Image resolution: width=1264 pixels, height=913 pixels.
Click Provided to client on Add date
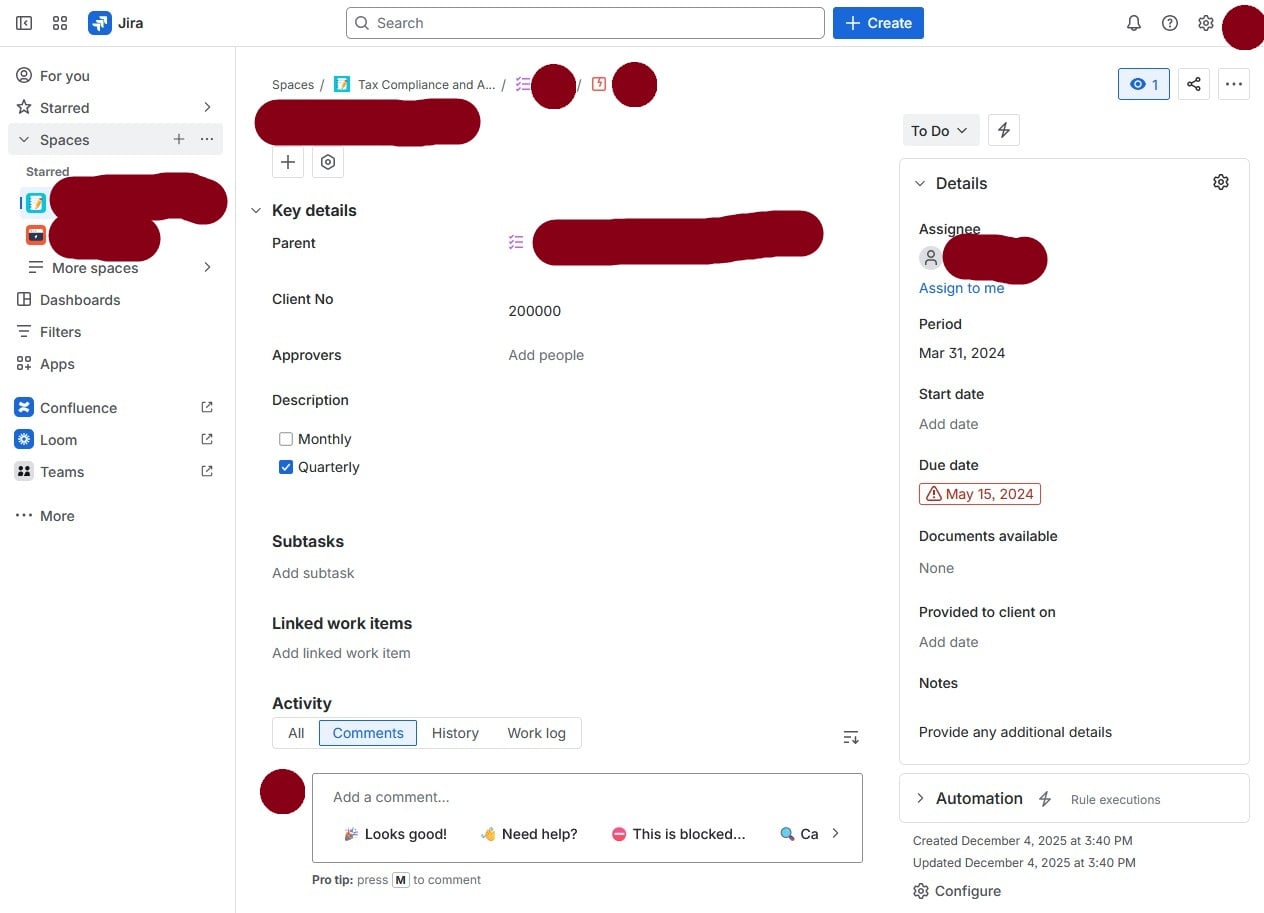pos(948,642)
